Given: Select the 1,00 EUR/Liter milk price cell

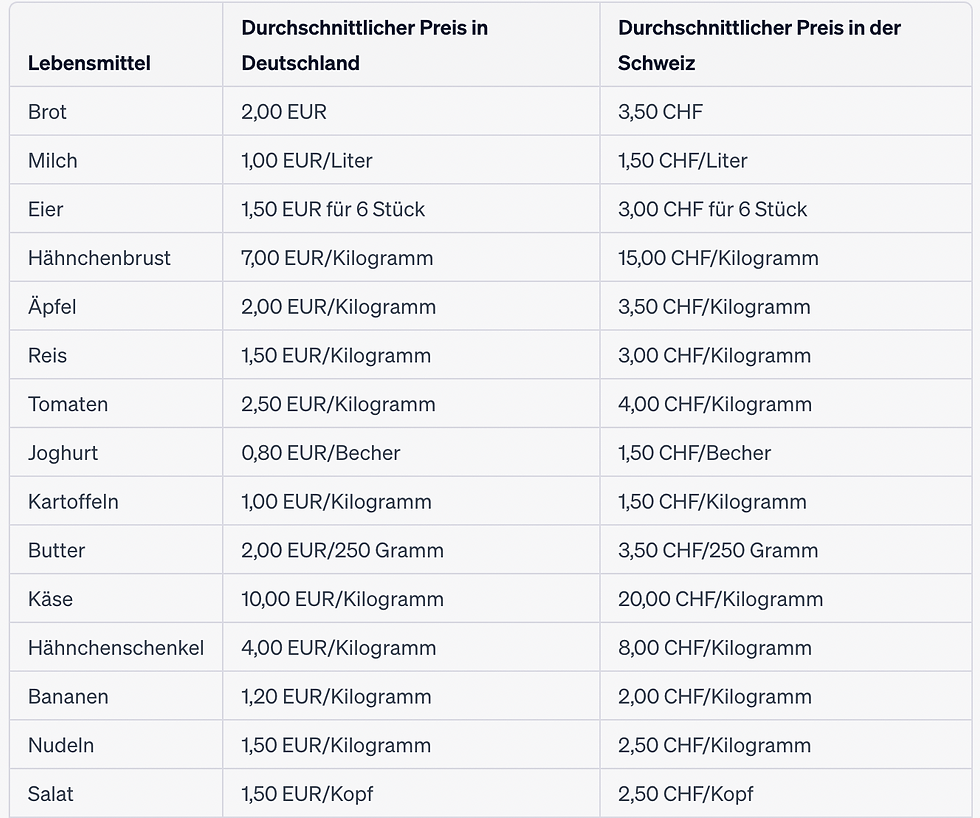Looking at the screenshot, I should coord(307,161).
